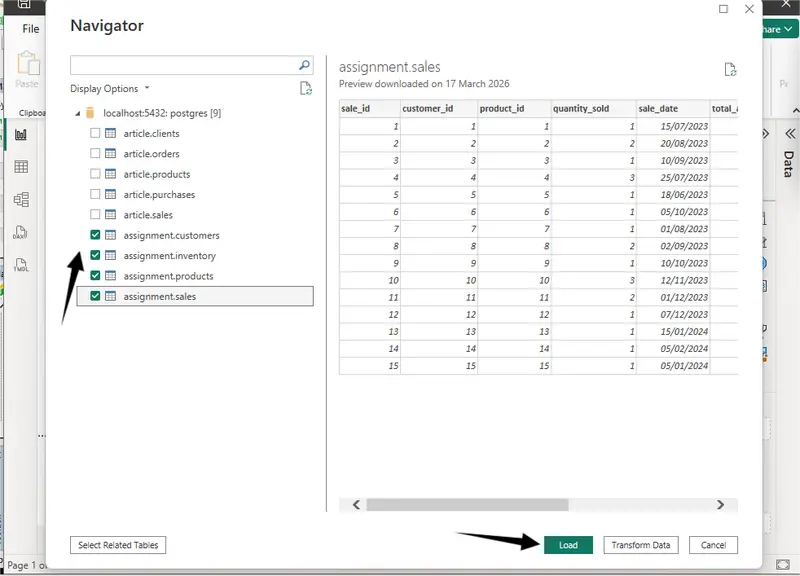Open Table view icon in left sidebar
The image size is (800, 576).
(x=21, y=167)
